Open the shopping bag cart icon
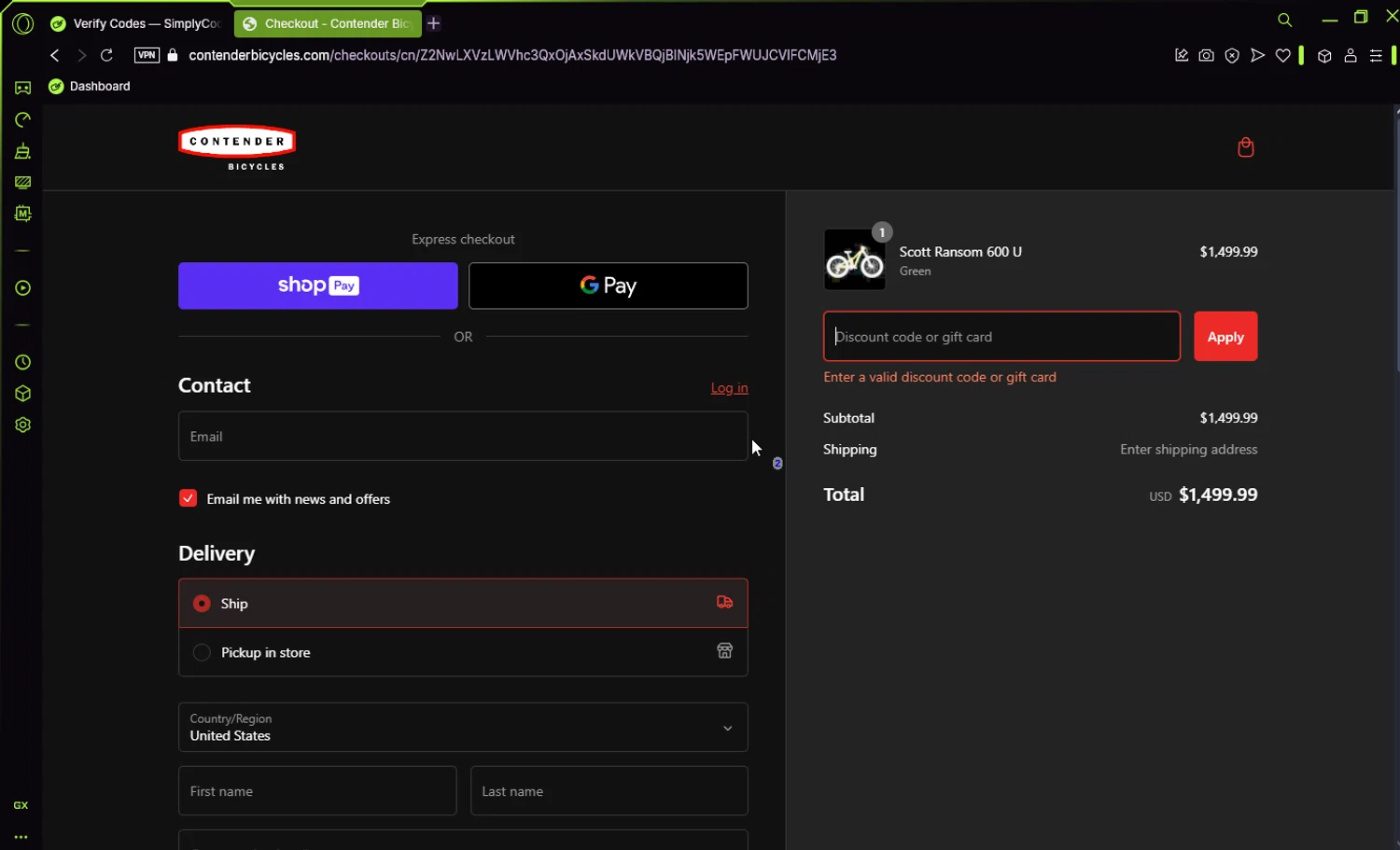 tap(1245, 147)
